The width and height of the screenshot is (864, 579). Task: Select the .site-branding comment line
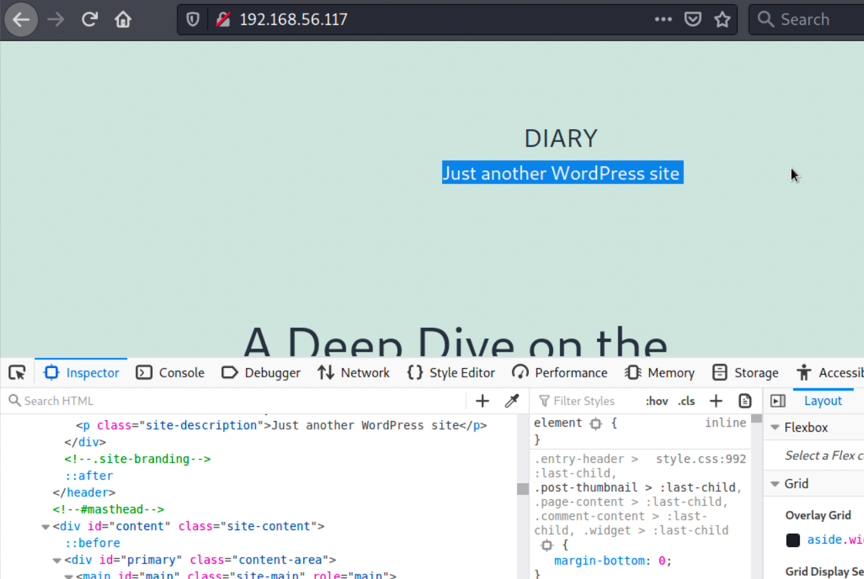pos(137,459)
